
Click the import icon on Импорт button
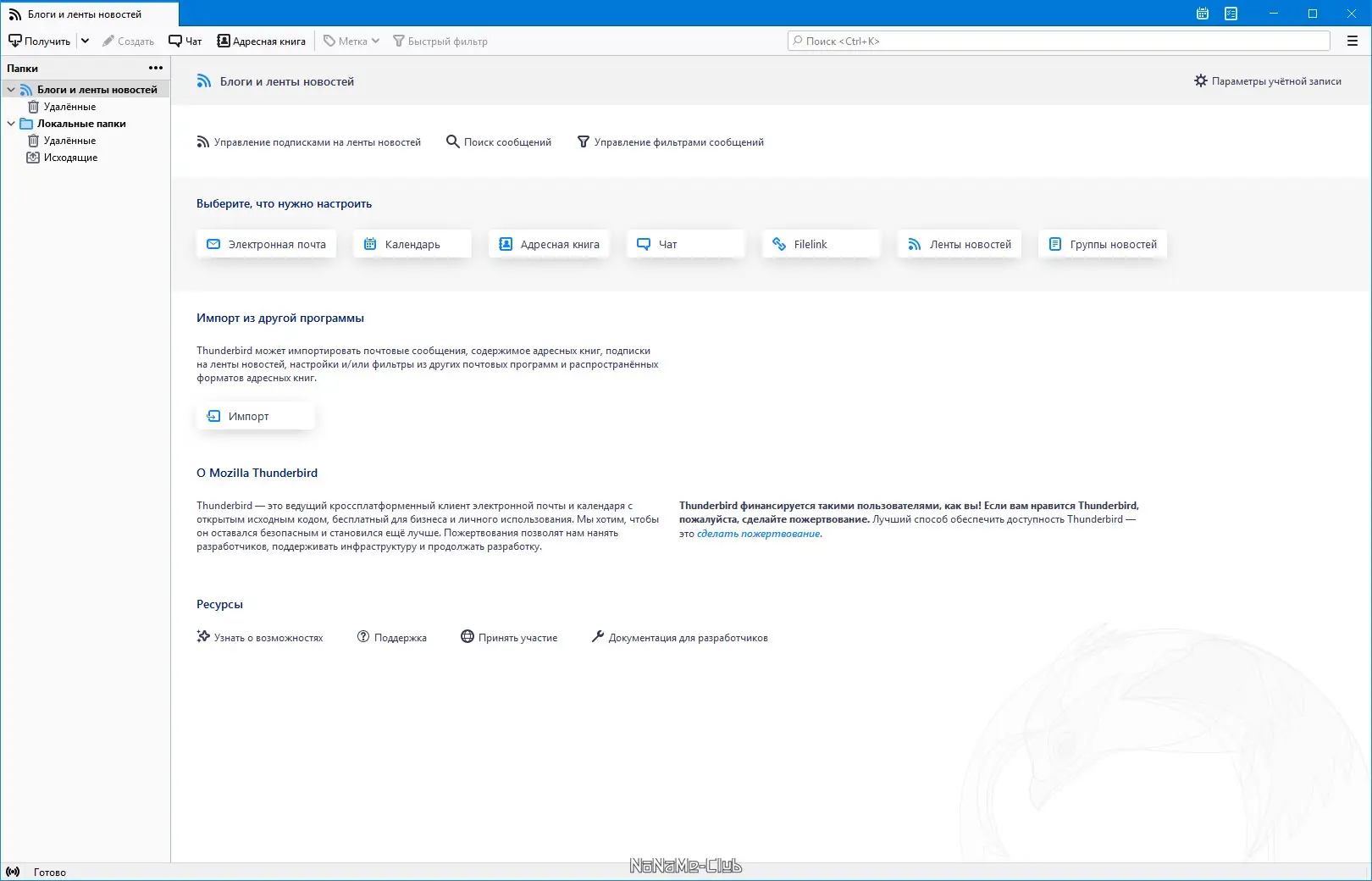(213, 416)
